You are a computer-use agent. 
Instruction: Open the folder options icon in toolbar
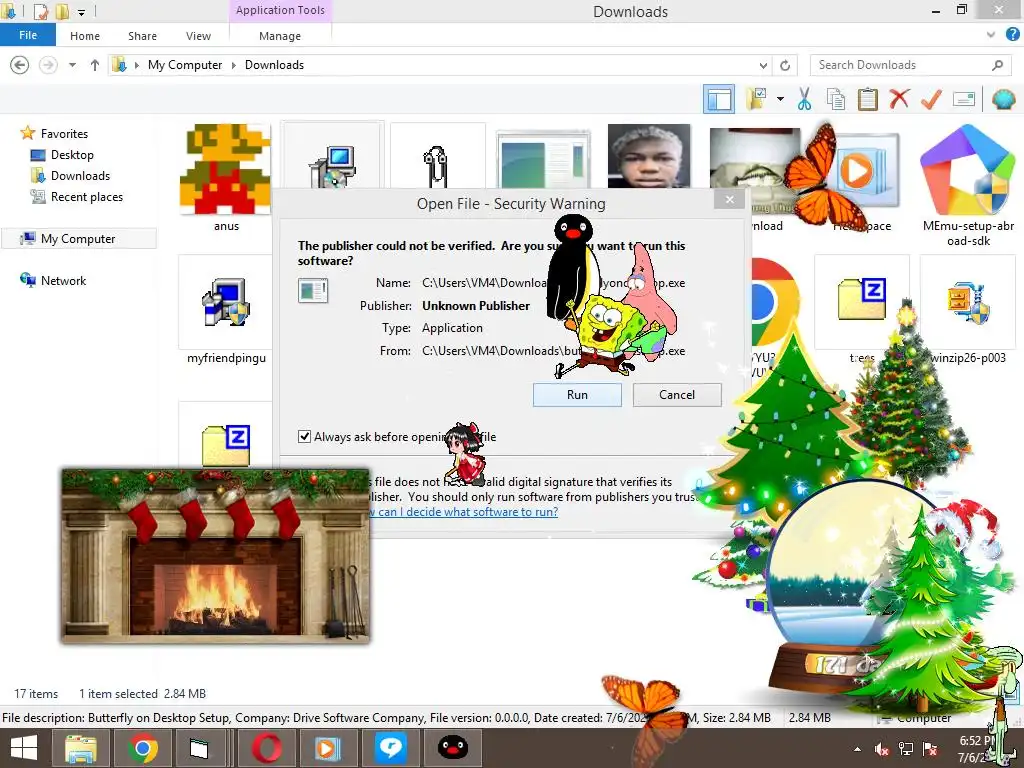tap(757, 100)
